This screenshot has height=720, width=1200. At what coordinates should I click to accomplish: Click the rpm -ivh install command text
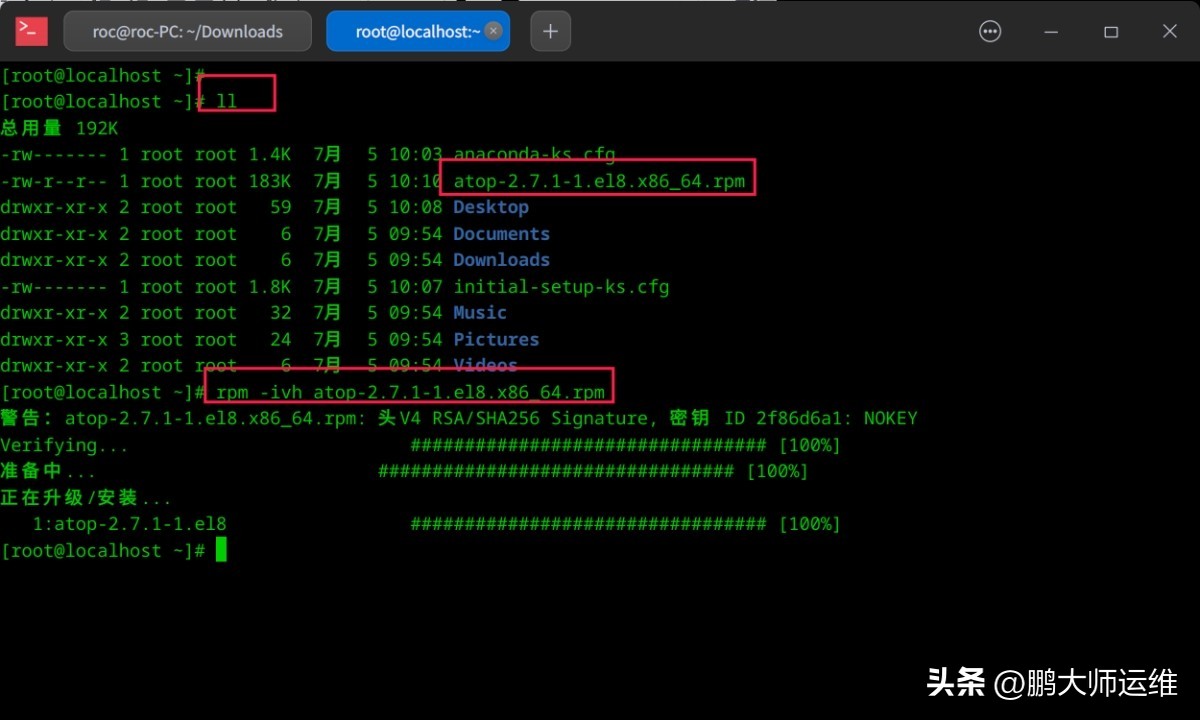coord(408,391)
